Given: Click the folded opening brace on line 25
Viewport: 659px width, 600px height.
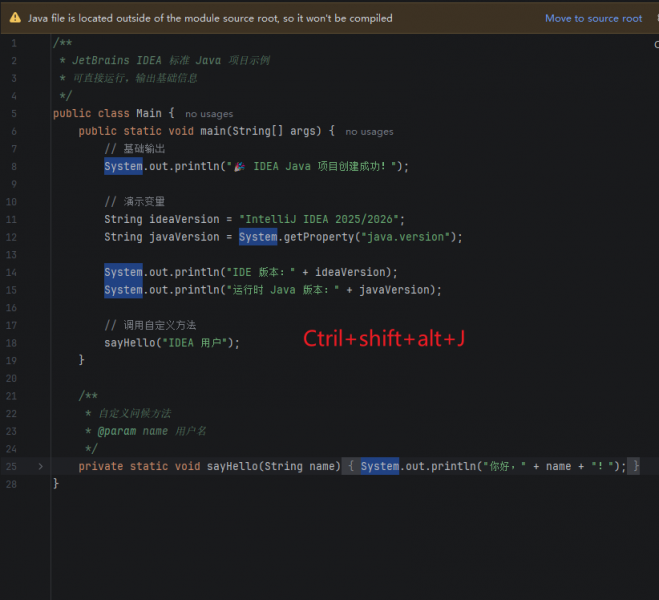Looking at the screenshot, I should click(x=351, y=466).
